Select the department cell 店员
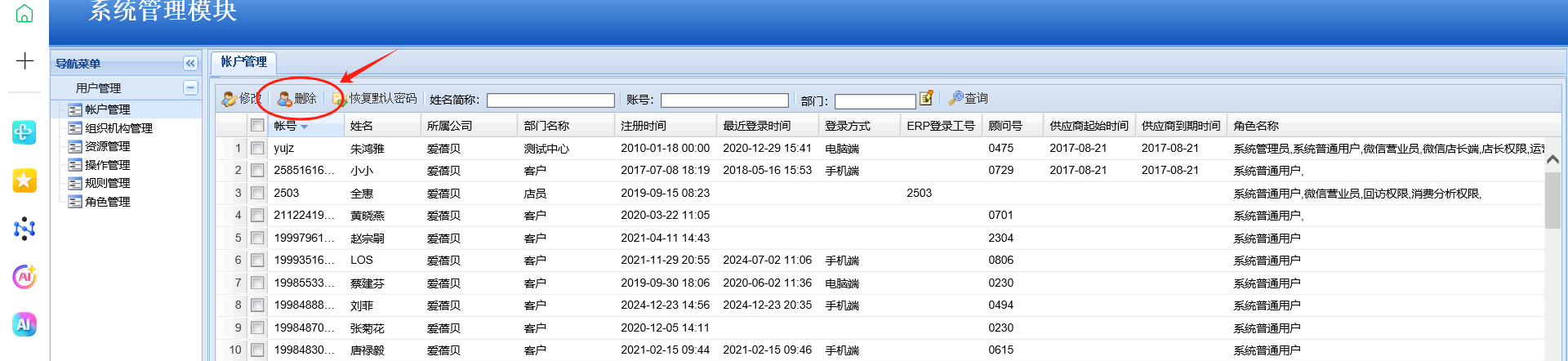The height and width of the screenshot is (361, 1568). point(535,194)
